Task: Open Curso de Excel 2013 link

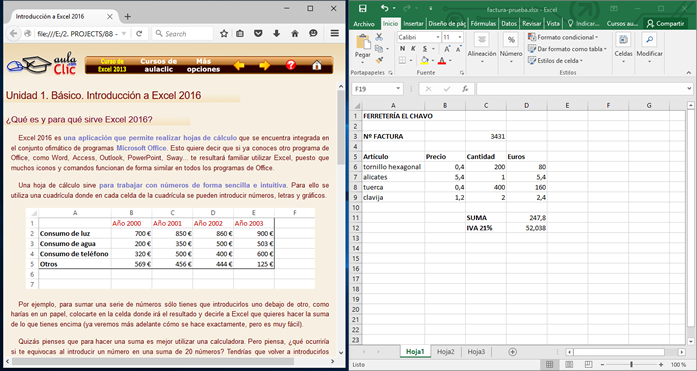Action: 112,65
